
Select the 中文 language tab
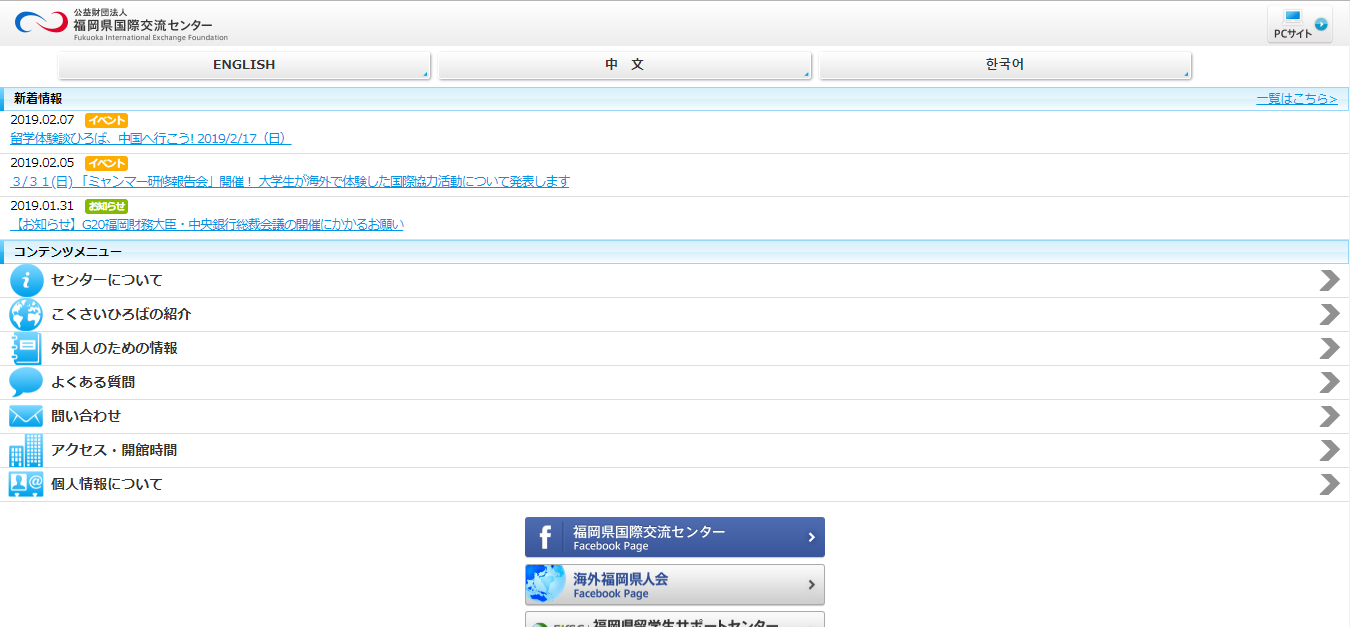(624, 65)
